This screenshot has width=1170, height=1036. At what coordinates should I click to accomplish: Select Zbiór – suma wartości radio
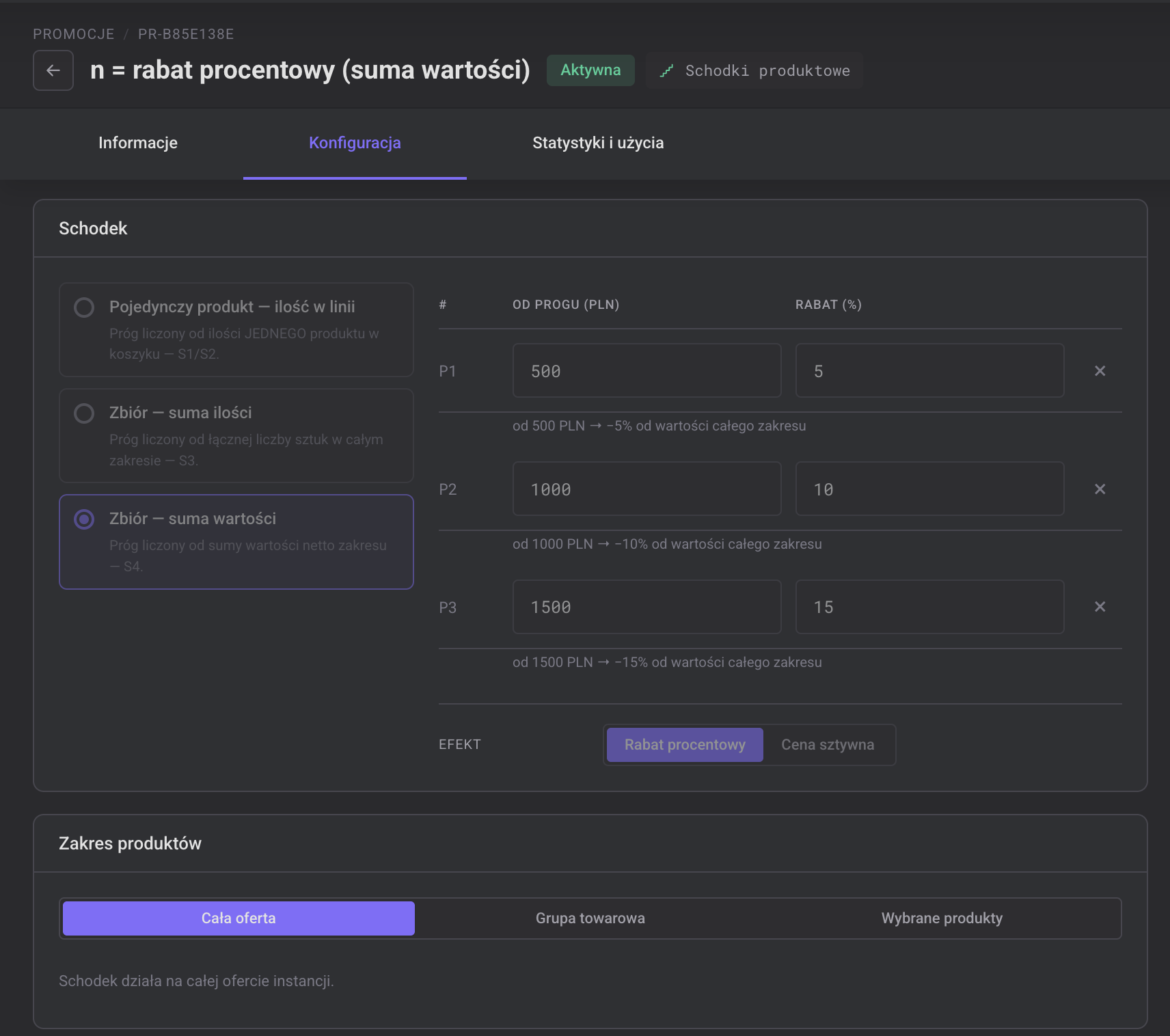[236, 541]
